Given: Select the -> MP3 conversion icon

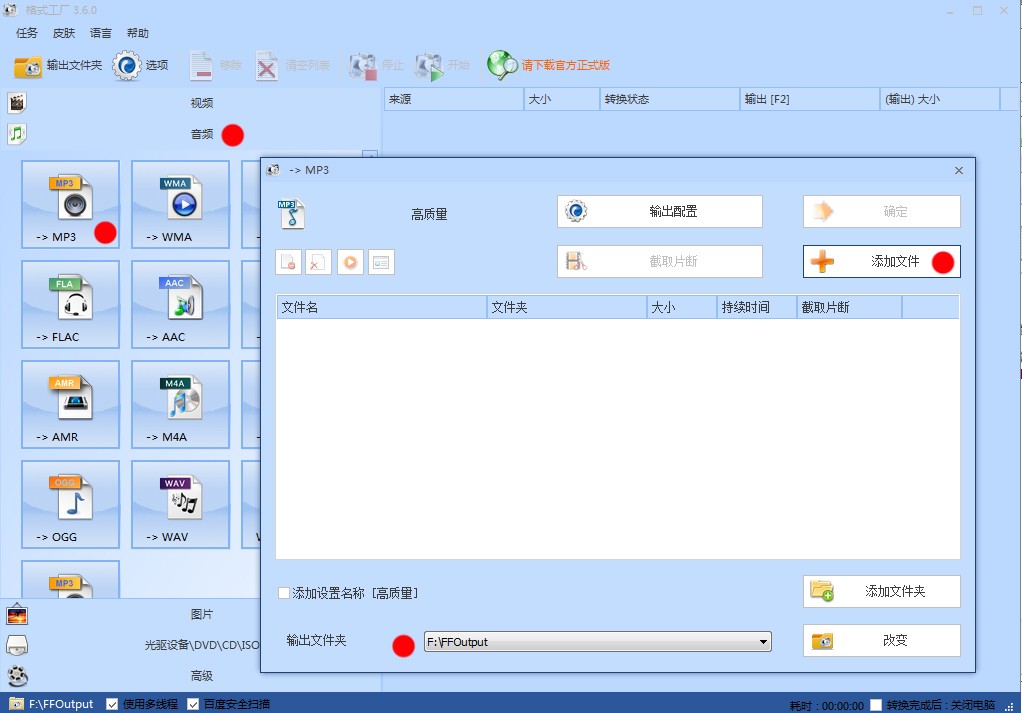Looking at the screenshot, I should [70, 205].
